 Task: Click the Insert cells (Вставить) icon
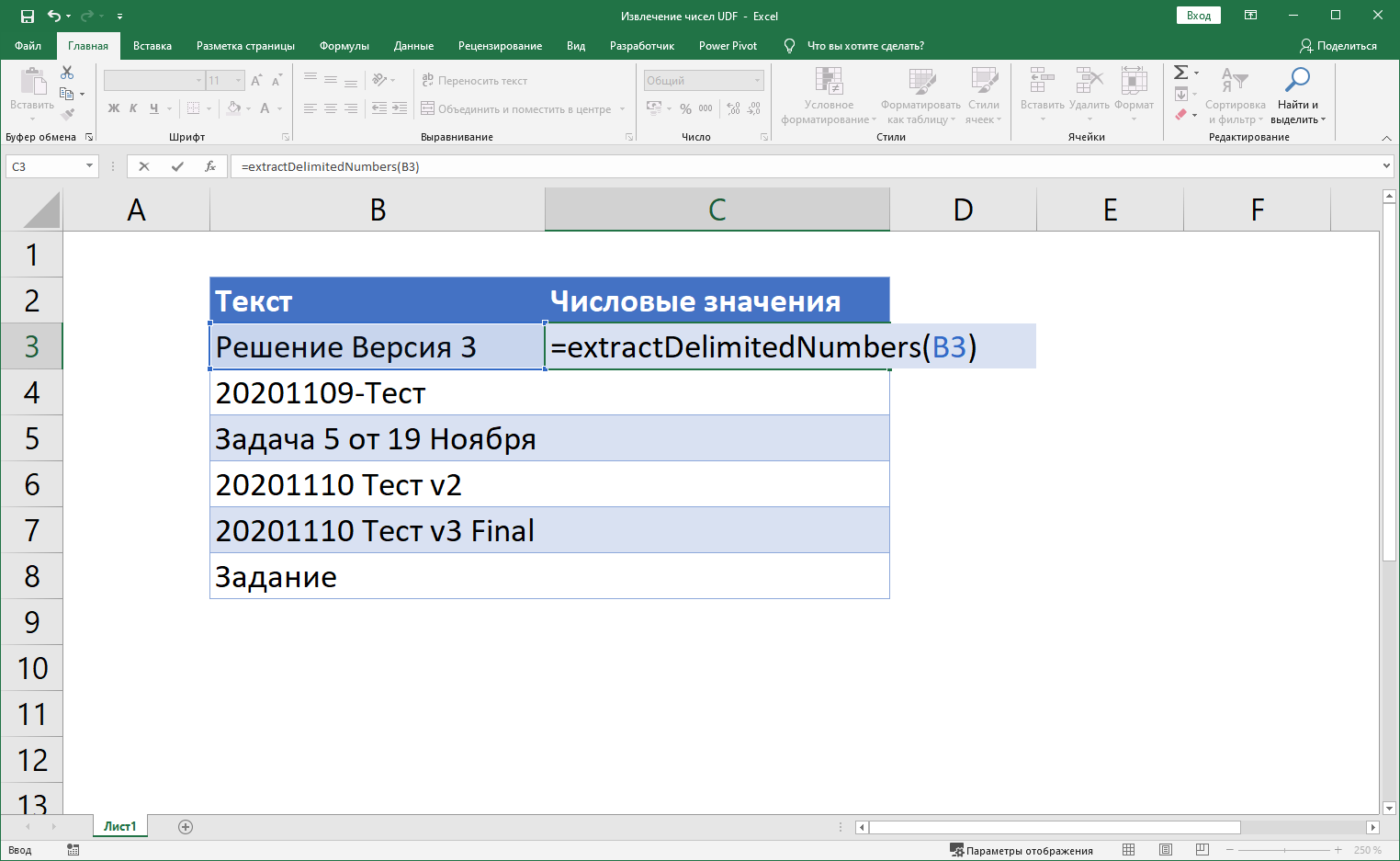1041,87
